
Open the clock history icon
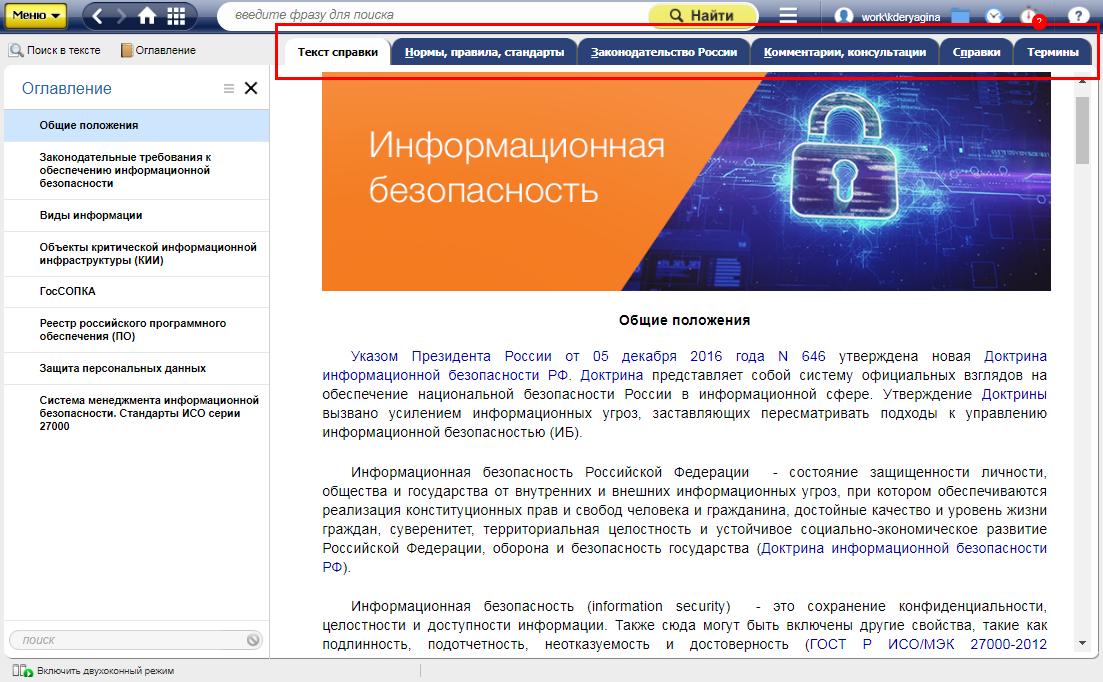click(x=994, y=15)
